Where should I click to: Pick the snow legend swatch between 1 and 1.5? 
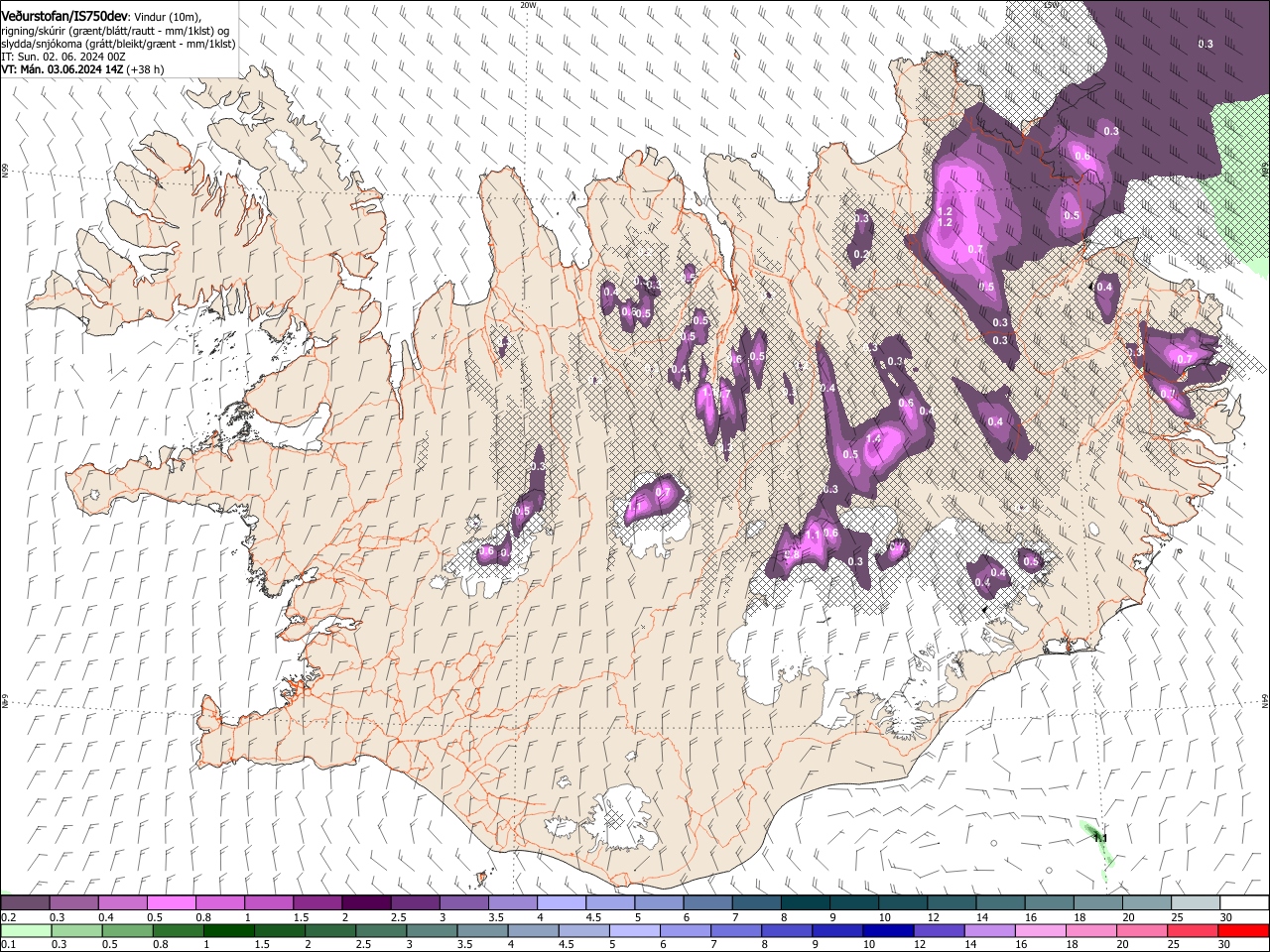click(x=269, y=902)
